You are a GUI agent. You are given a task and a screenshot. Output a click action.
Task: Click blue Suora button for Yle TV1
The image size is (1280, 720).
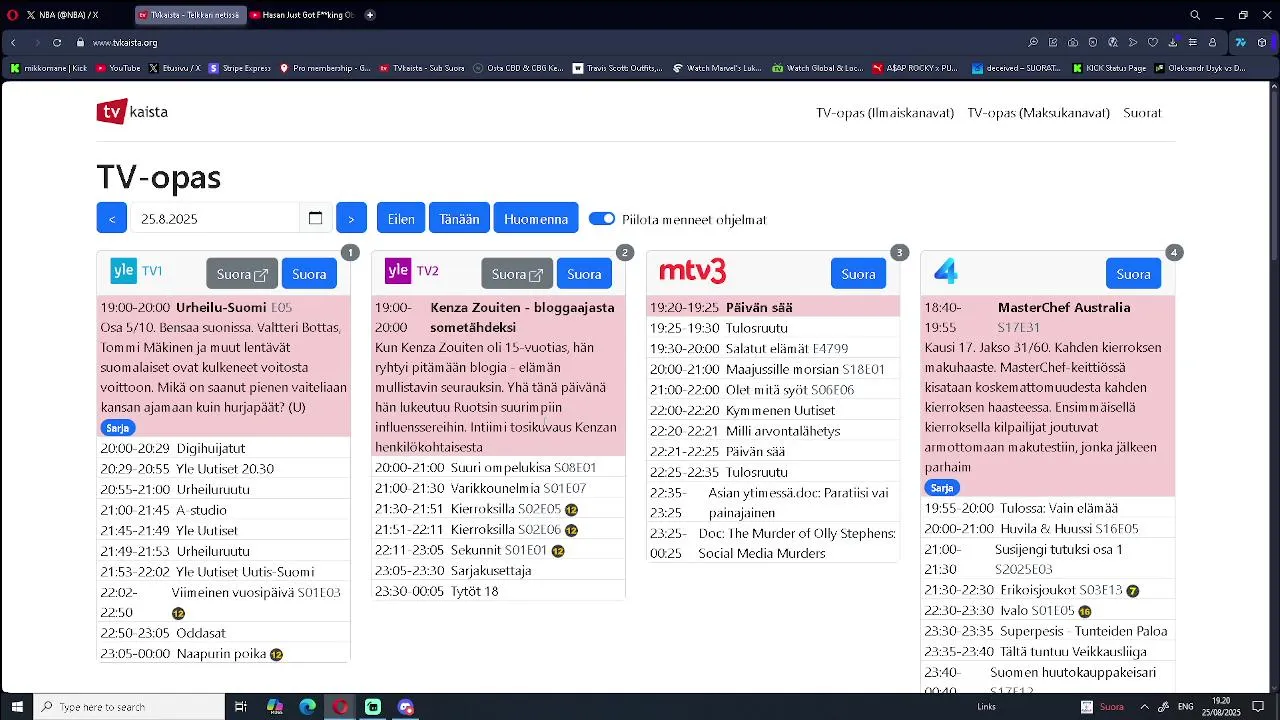(x=309, y=273)
